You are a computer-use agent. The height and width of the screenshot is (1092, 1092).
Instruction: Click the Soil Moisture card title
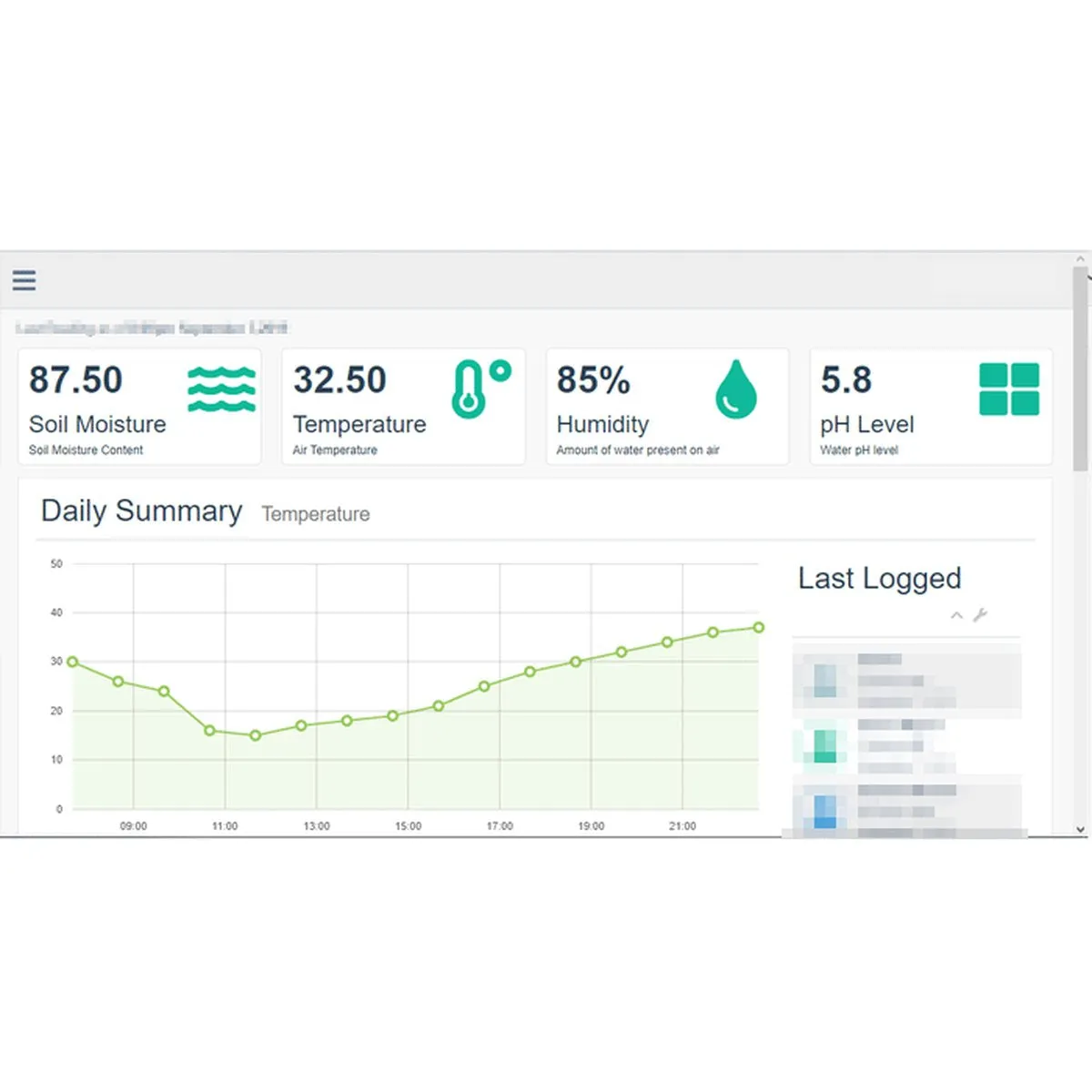click(x=97, y=424)
